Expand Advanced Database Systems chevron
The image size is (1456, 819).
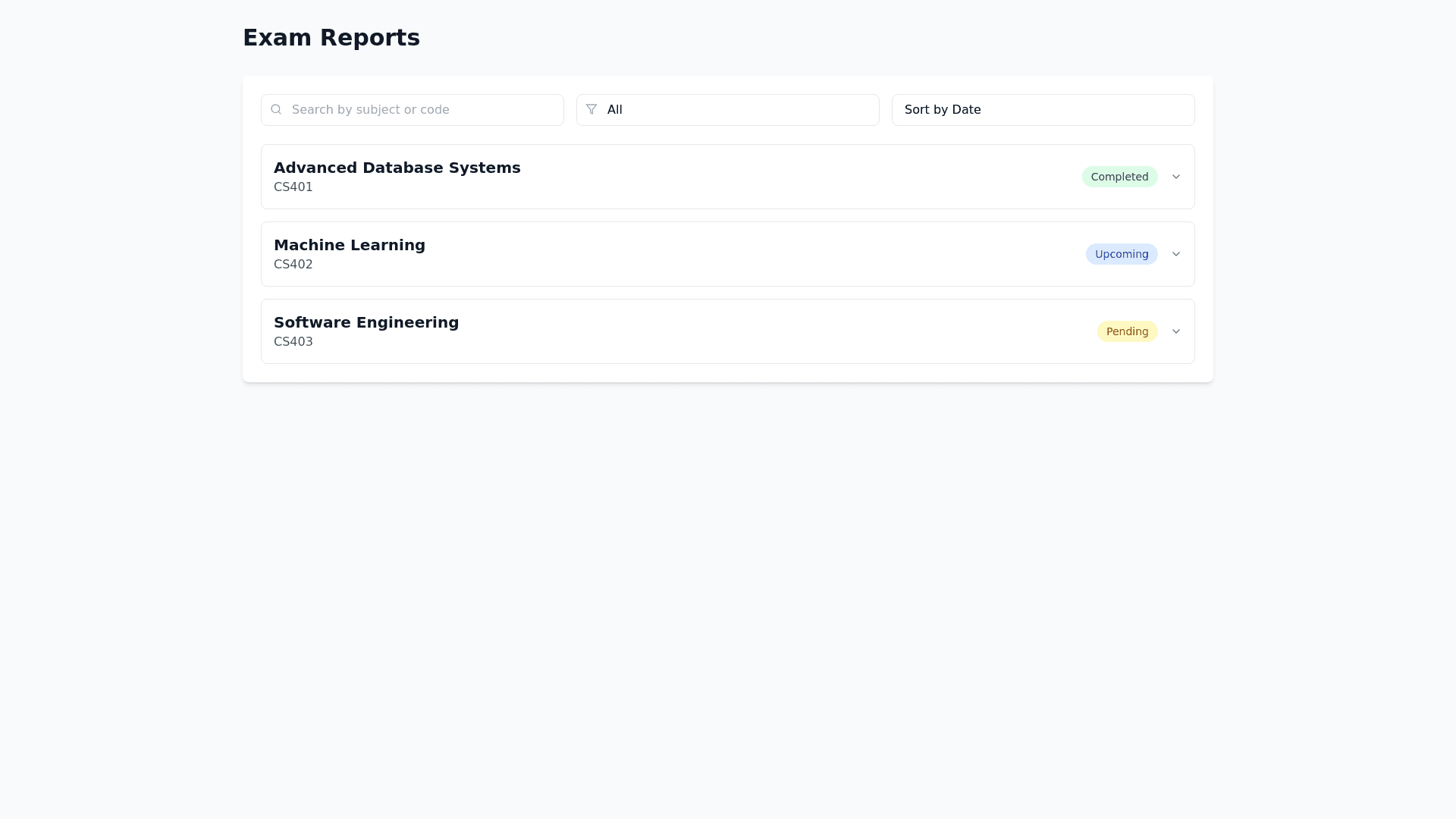click(1175, 177)
